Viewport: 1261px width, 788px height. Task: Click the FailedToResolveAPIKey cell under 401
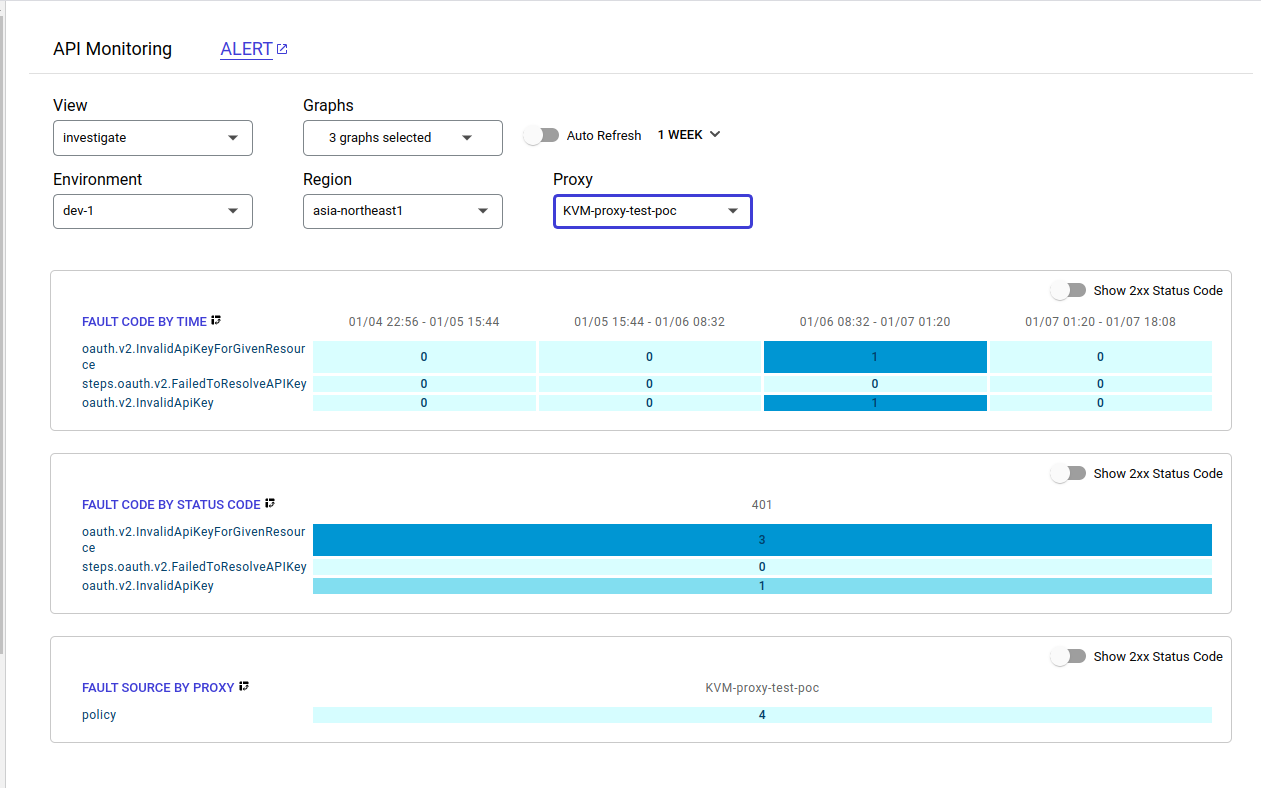[762, 567]
